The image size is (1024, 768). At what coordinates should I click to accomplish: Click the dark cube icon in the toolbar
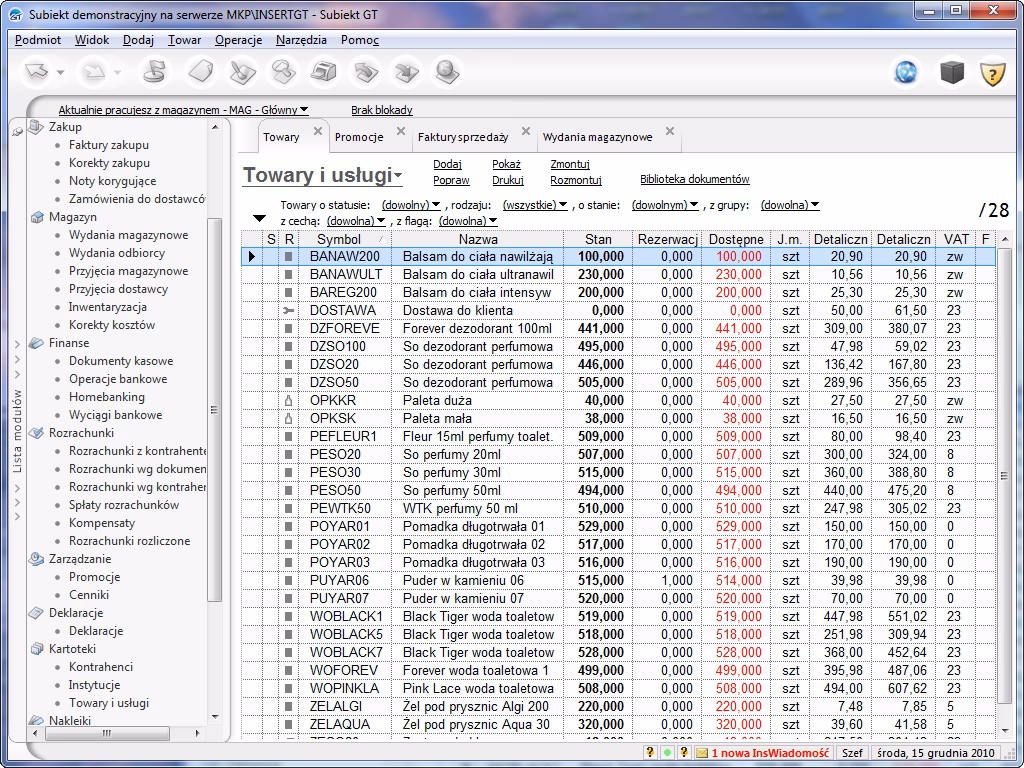pyautogui.click(x=951, y=73)
